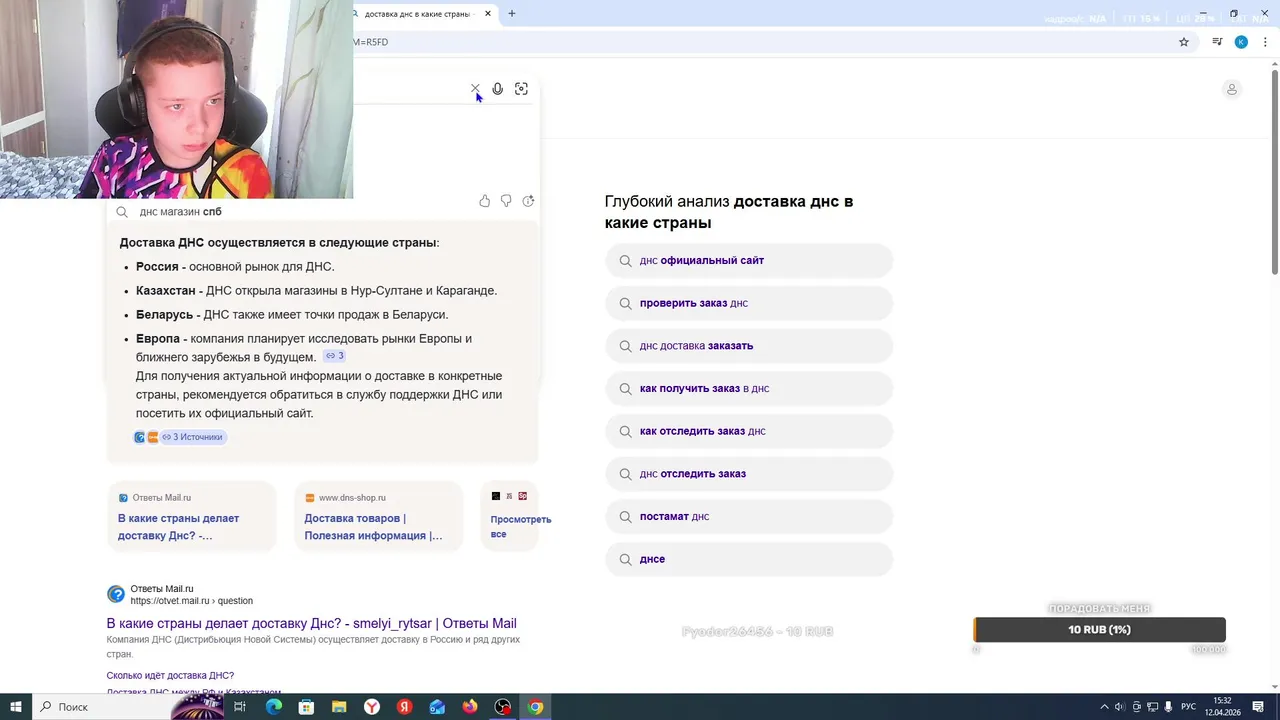Open result 'В какие страны делает доставку Днс? - smelyi_rytsar'

pyautogui.click(x=311, y=624)
